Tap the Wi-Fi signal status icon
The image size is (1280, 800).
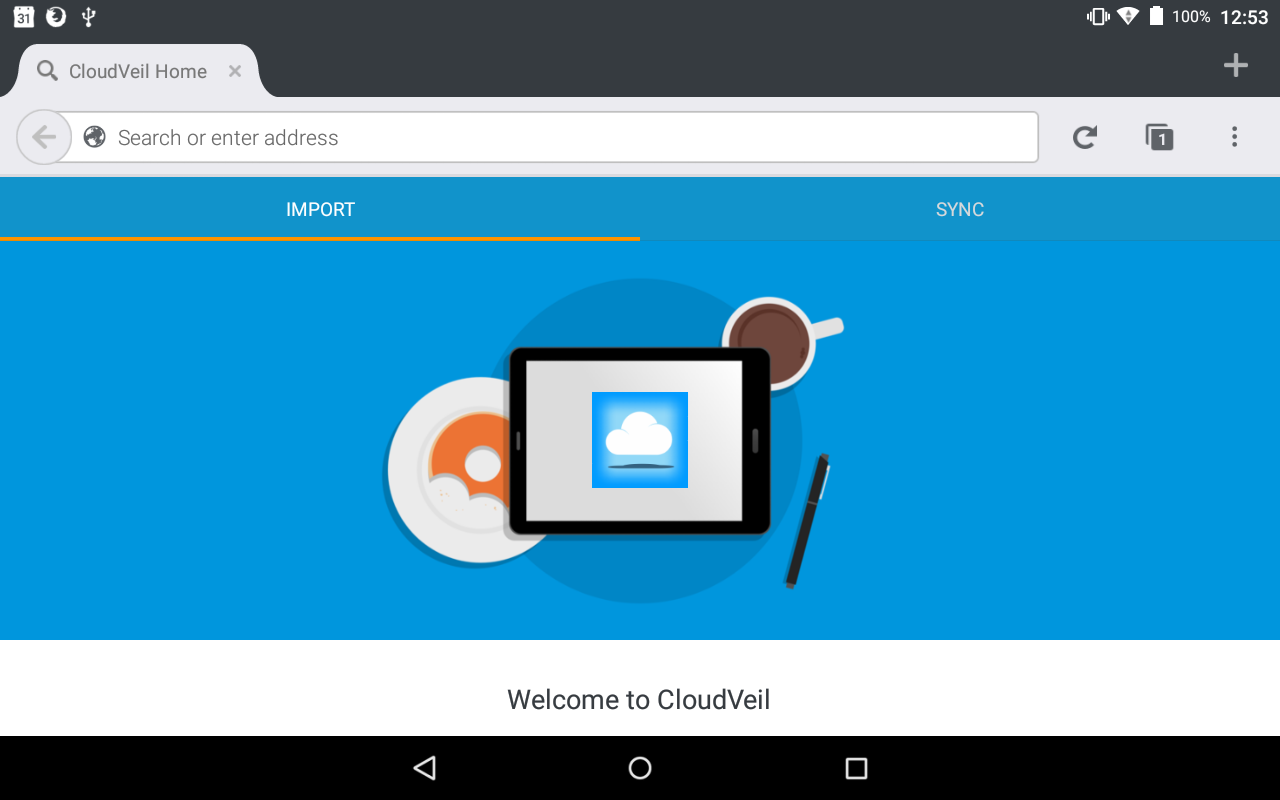(1128, 16)
